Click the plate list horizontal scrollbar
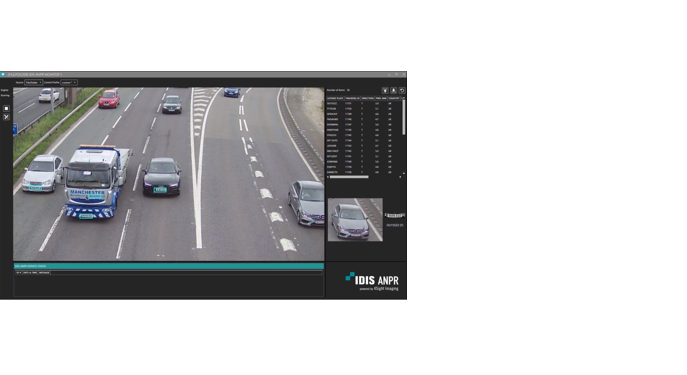This screenshot has width=687, height=375. pos(349,177)
